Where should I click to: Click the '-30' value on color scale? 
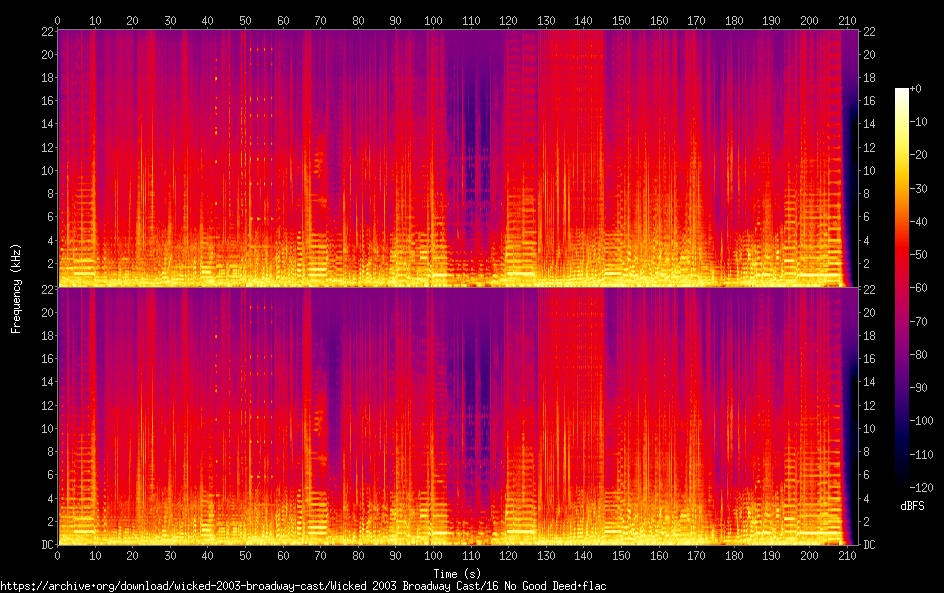[919, 188]
